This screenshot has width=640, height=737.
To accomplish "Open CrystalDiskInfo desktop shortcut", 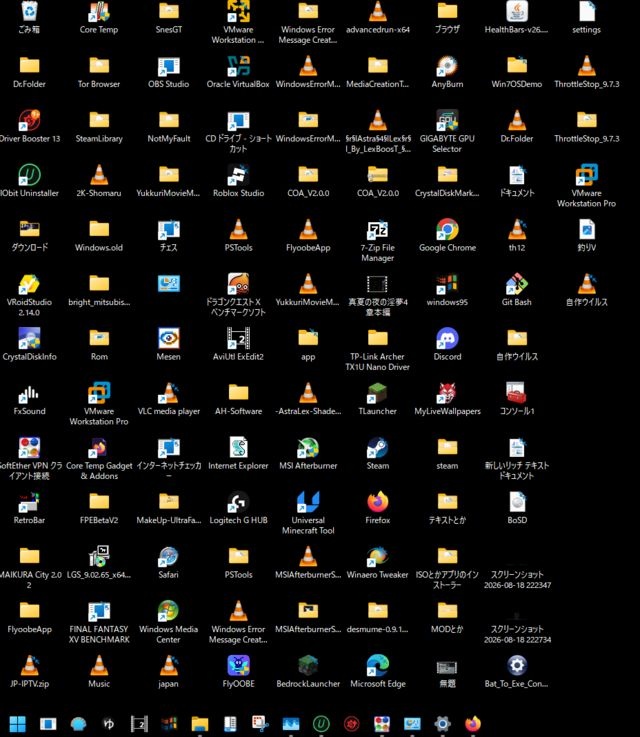I will 29,338.
